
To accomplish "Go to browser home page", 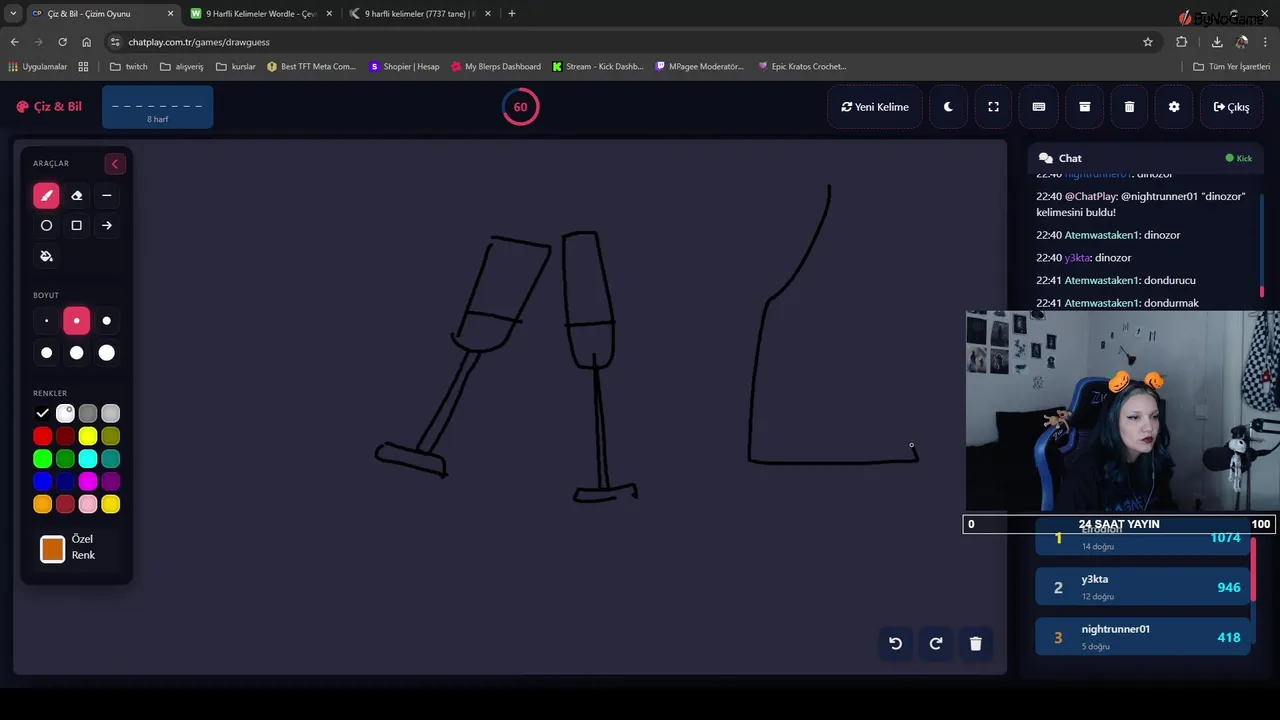I will (87, 42).
